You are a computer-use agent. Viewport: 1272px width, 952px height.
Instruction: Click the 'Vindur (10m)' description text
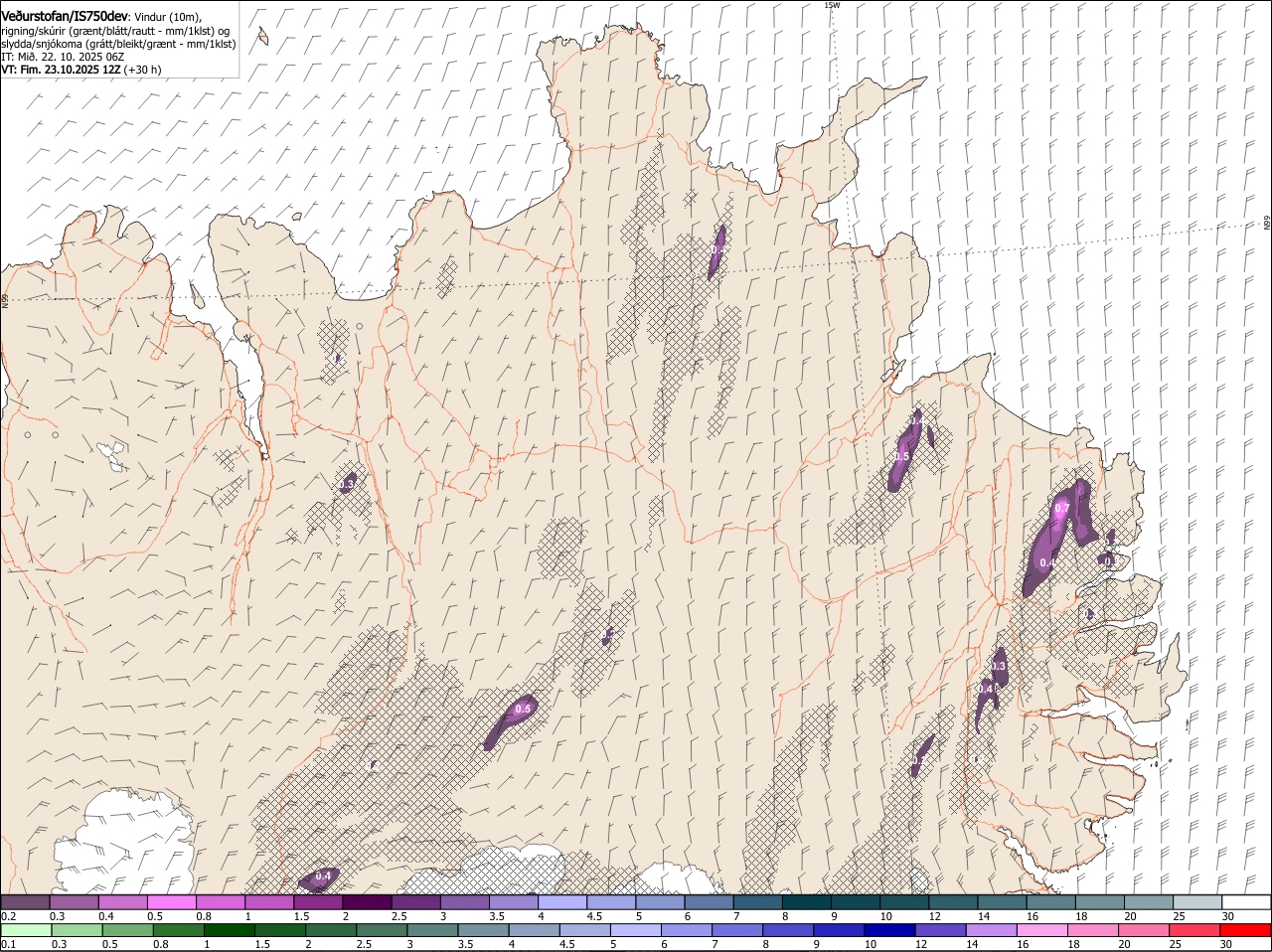tap(169, 18)
